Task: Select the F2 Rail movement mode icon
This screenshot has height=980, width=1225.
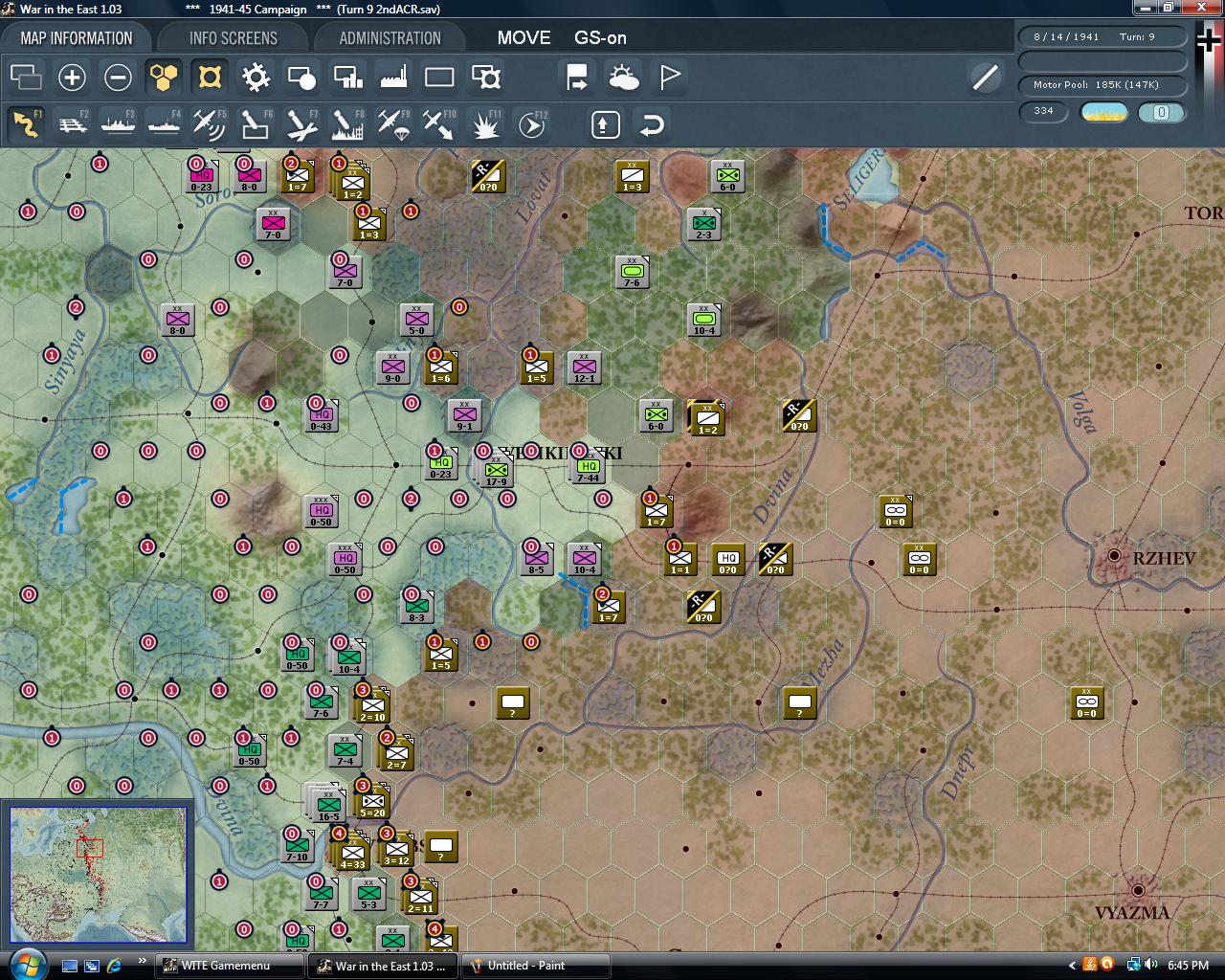Action: click(x=73, y=123)
